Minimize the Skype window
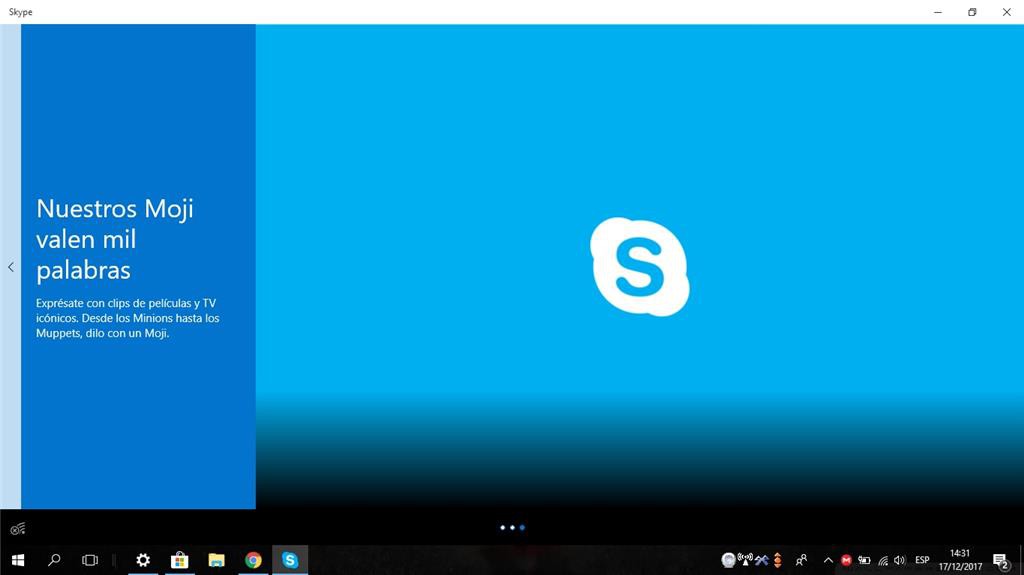 coord(938,12)
